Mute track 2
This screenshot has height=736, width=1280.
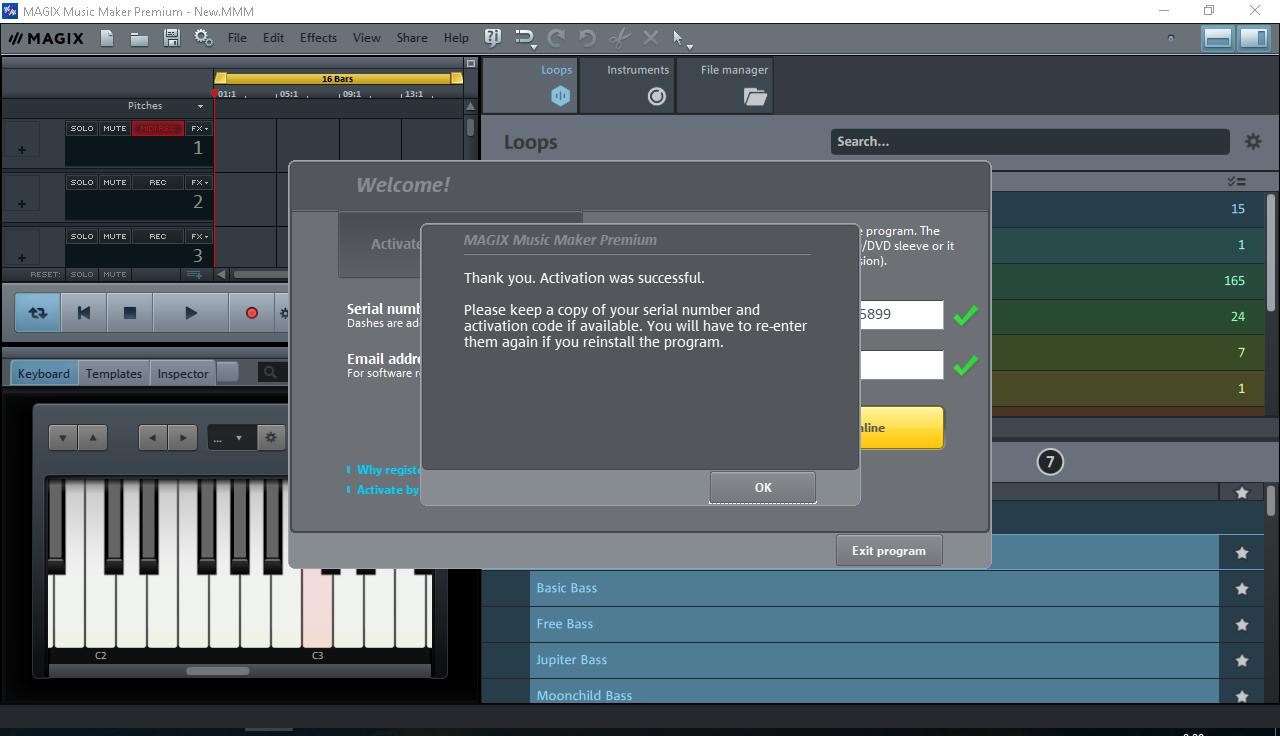tap(112, 182)
